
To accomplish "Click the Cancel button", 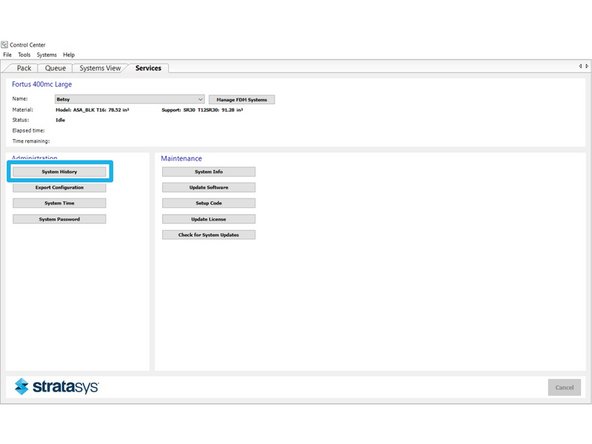I will (x=564, y=387).
